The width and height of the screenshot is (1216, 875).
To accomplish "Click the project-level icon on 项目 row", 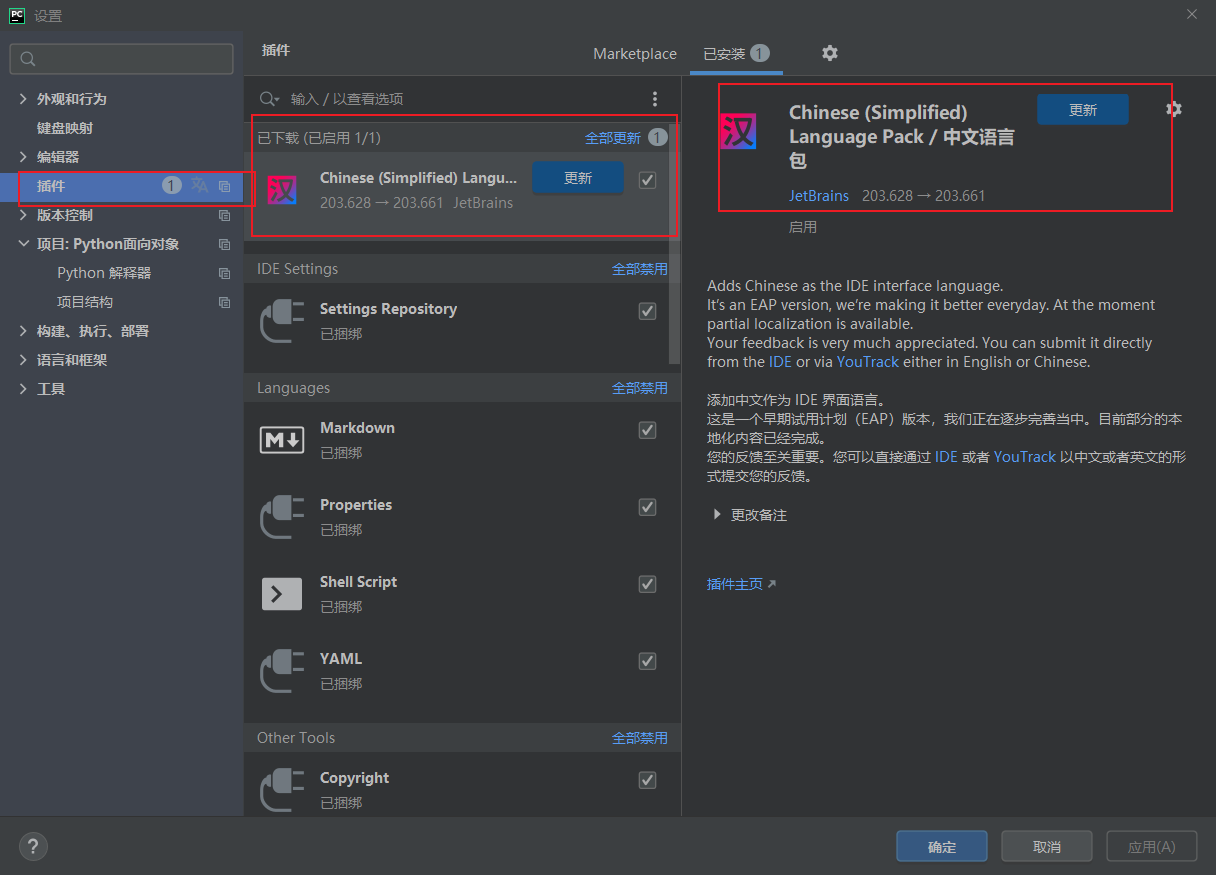I will [225, 244].
